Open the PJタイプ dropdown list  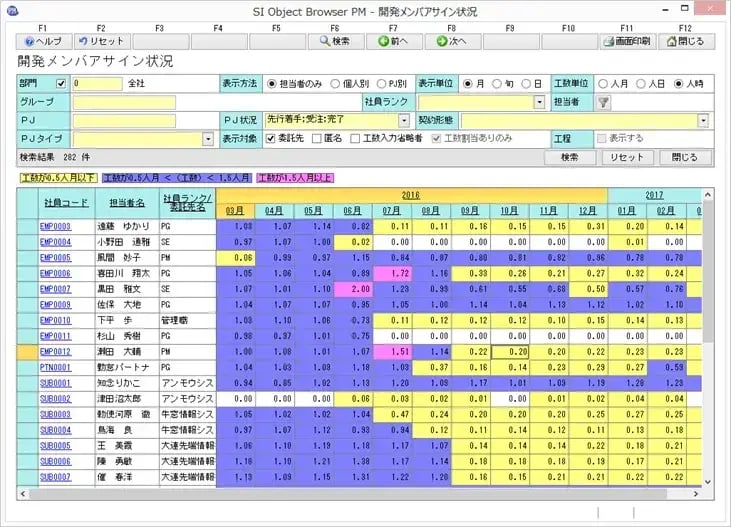coord(208,138)
